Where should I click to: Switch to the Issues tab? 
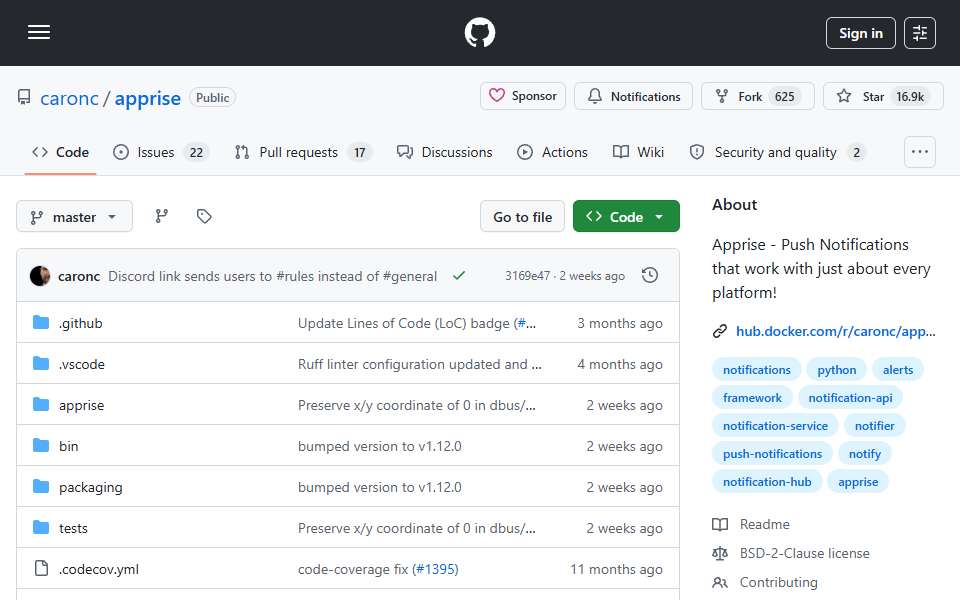(x=161, y=152)
